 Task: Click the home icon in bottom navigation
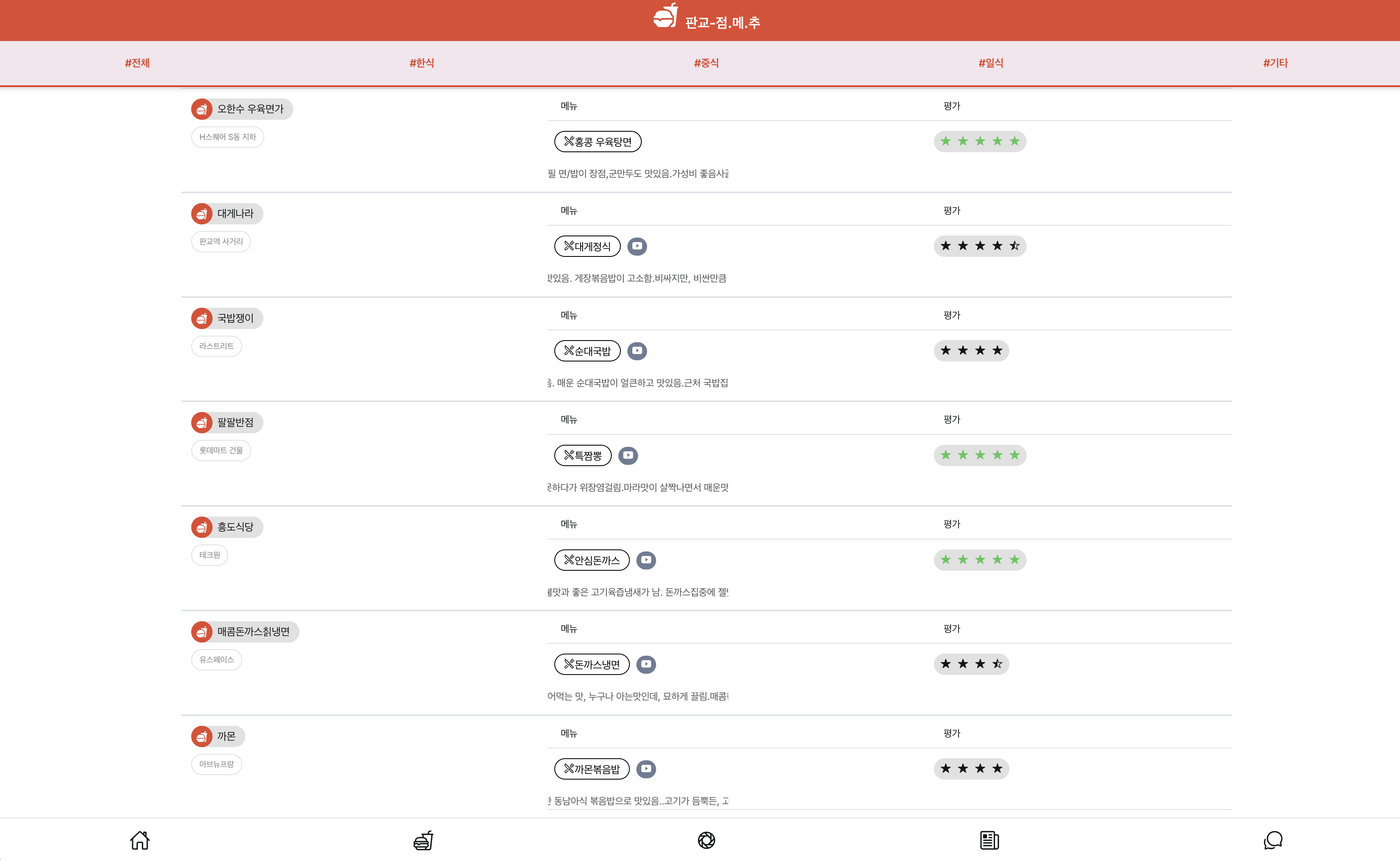(x=140, y=840)
